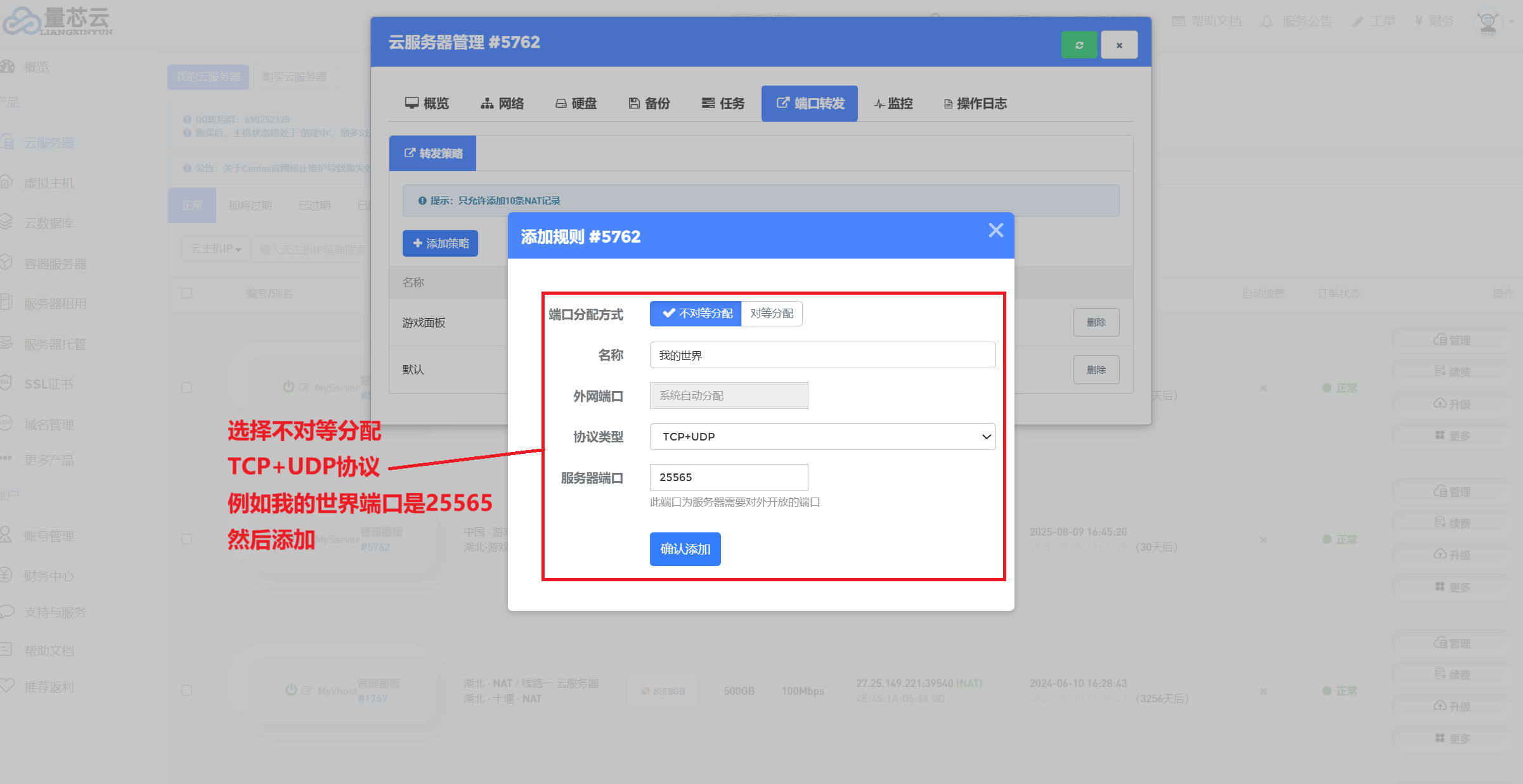Click the 服务器端口 input field

729,477
